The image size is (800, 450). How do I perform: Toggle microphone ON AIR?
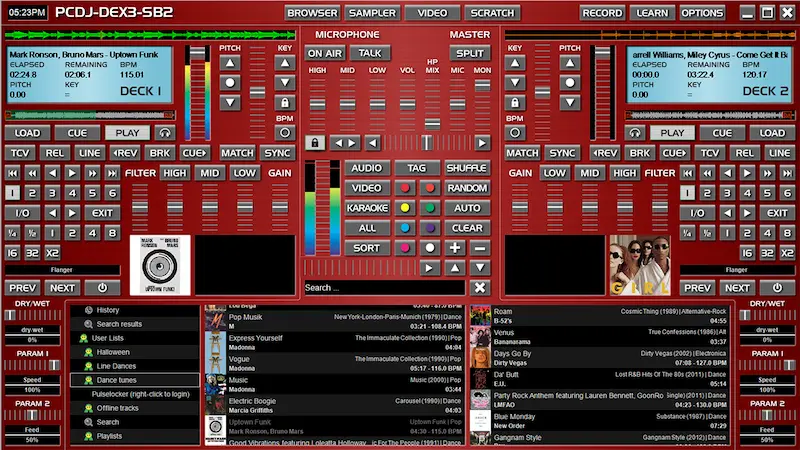coord(324,53)
